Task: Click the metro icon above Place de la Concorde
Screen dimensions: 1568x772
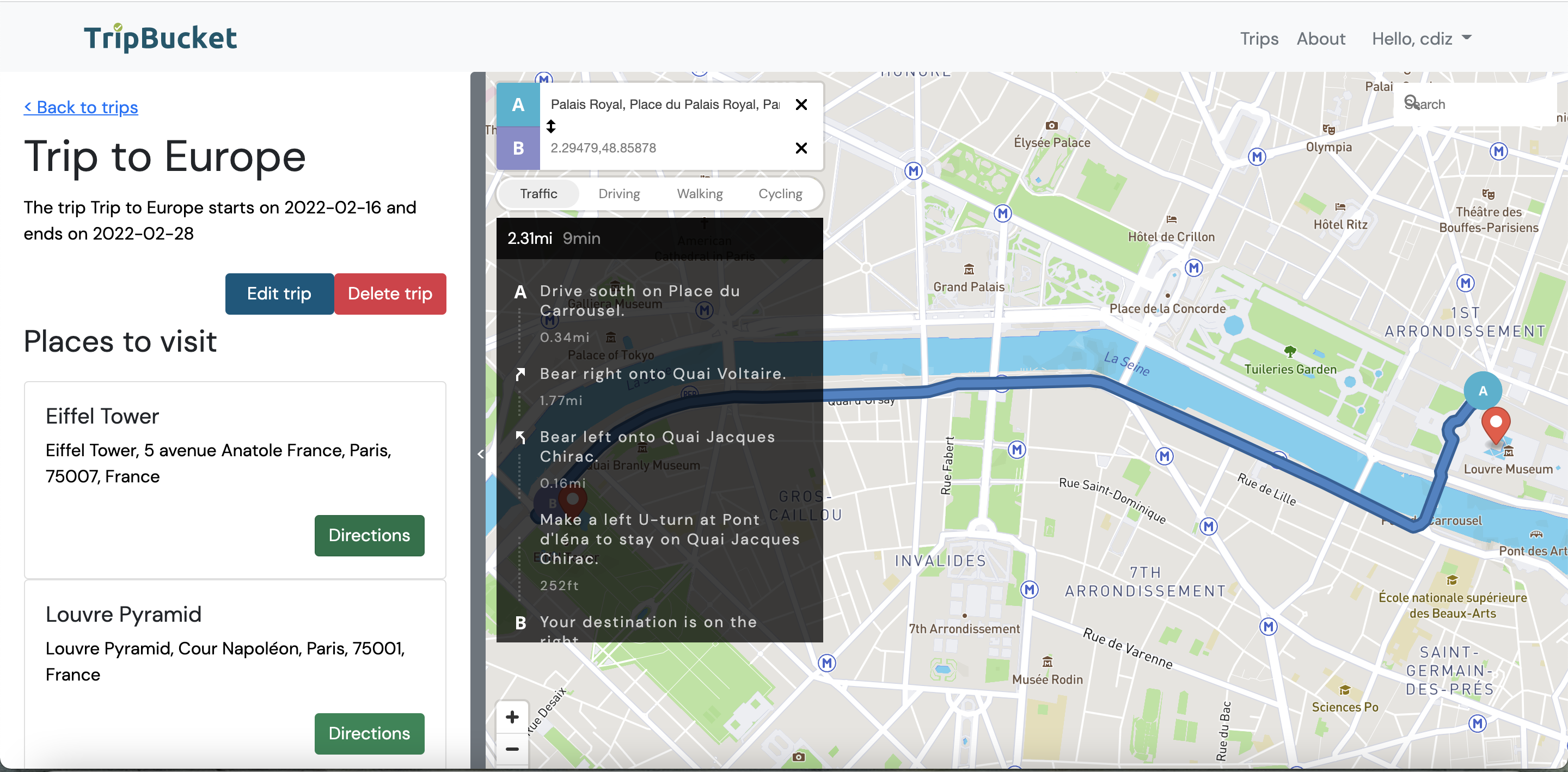Action: click(x=1193, y=267)
